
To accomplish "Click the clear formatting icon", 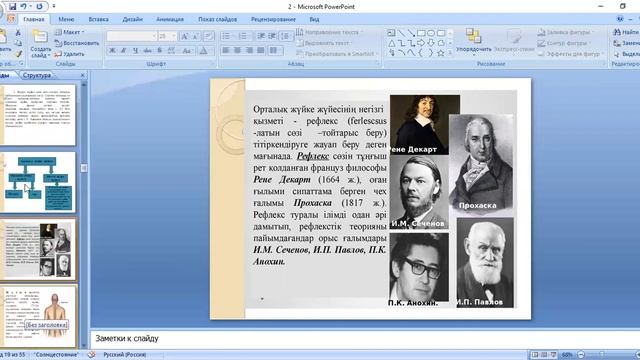I will 209,36.
